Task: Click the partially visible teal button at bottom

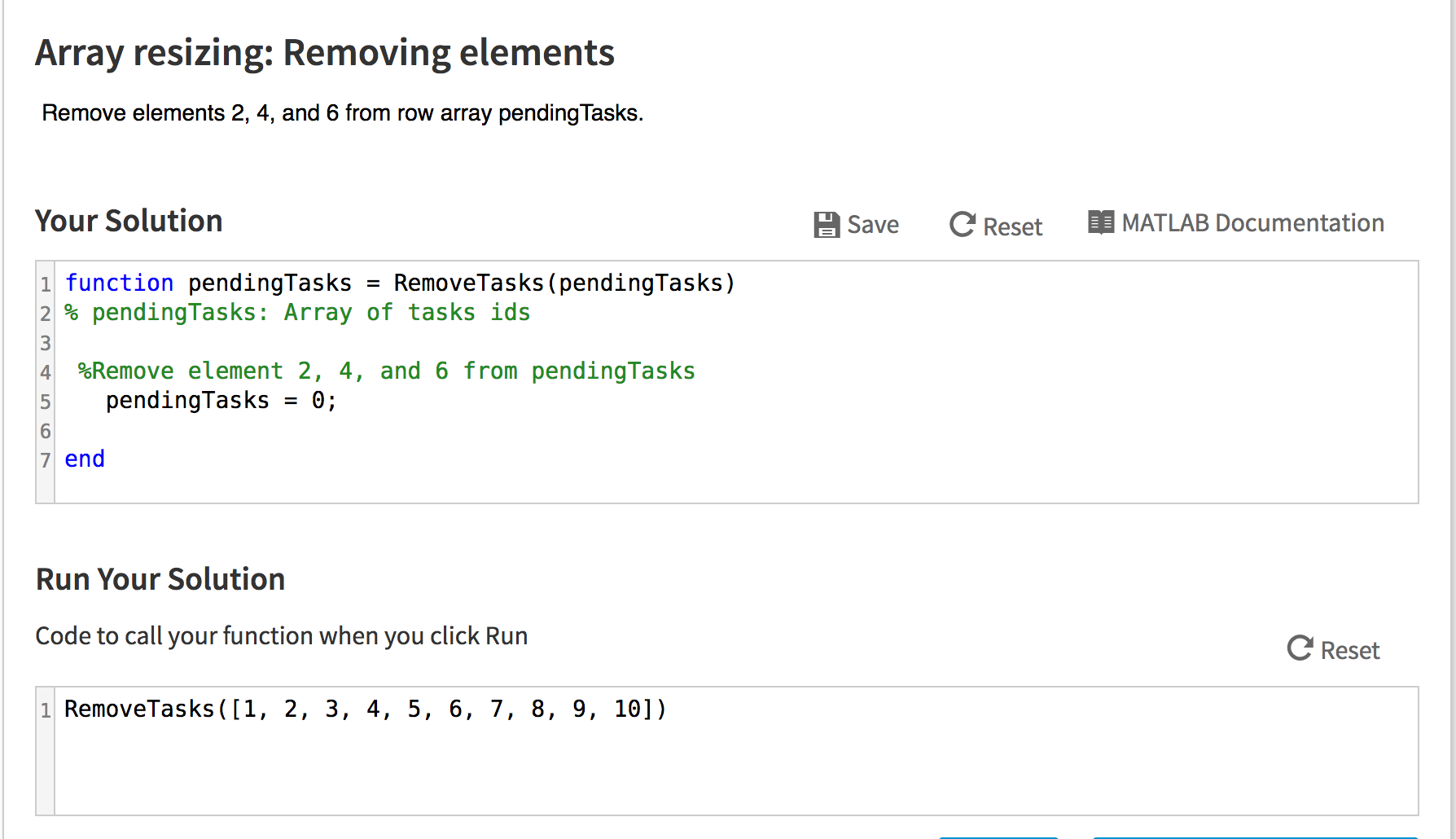Action: click(x=998, y=835)
